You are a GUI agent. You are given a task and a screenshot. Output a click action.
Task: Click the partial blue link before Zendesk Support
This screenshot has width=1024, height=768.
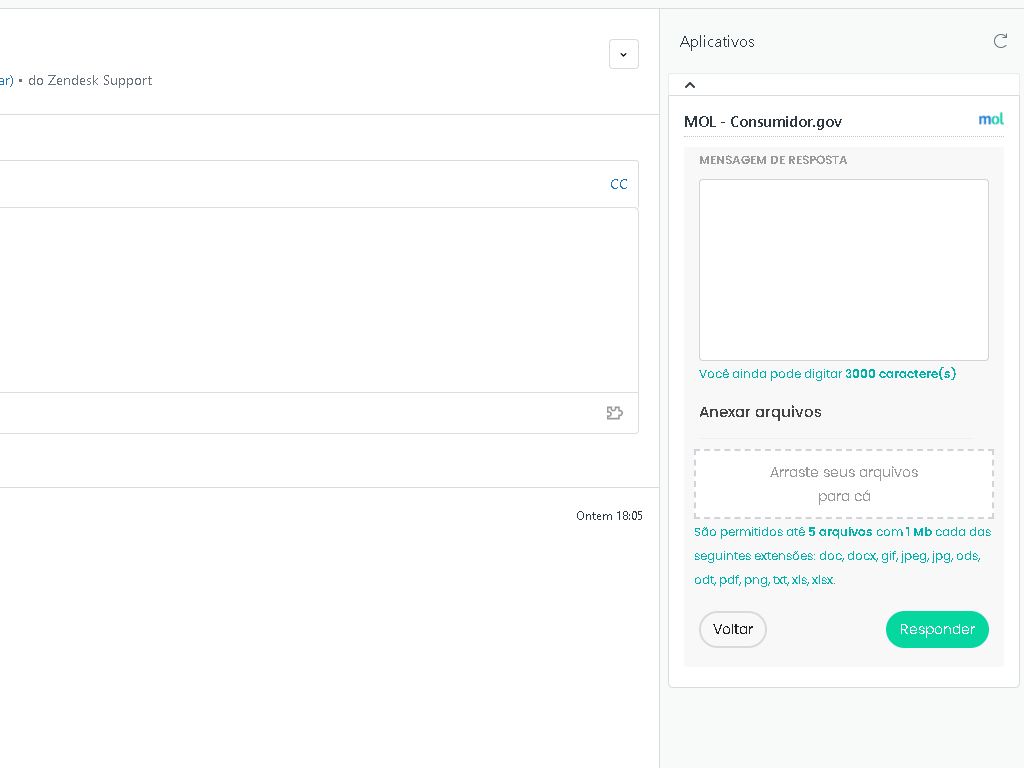[x=6, y=80]
